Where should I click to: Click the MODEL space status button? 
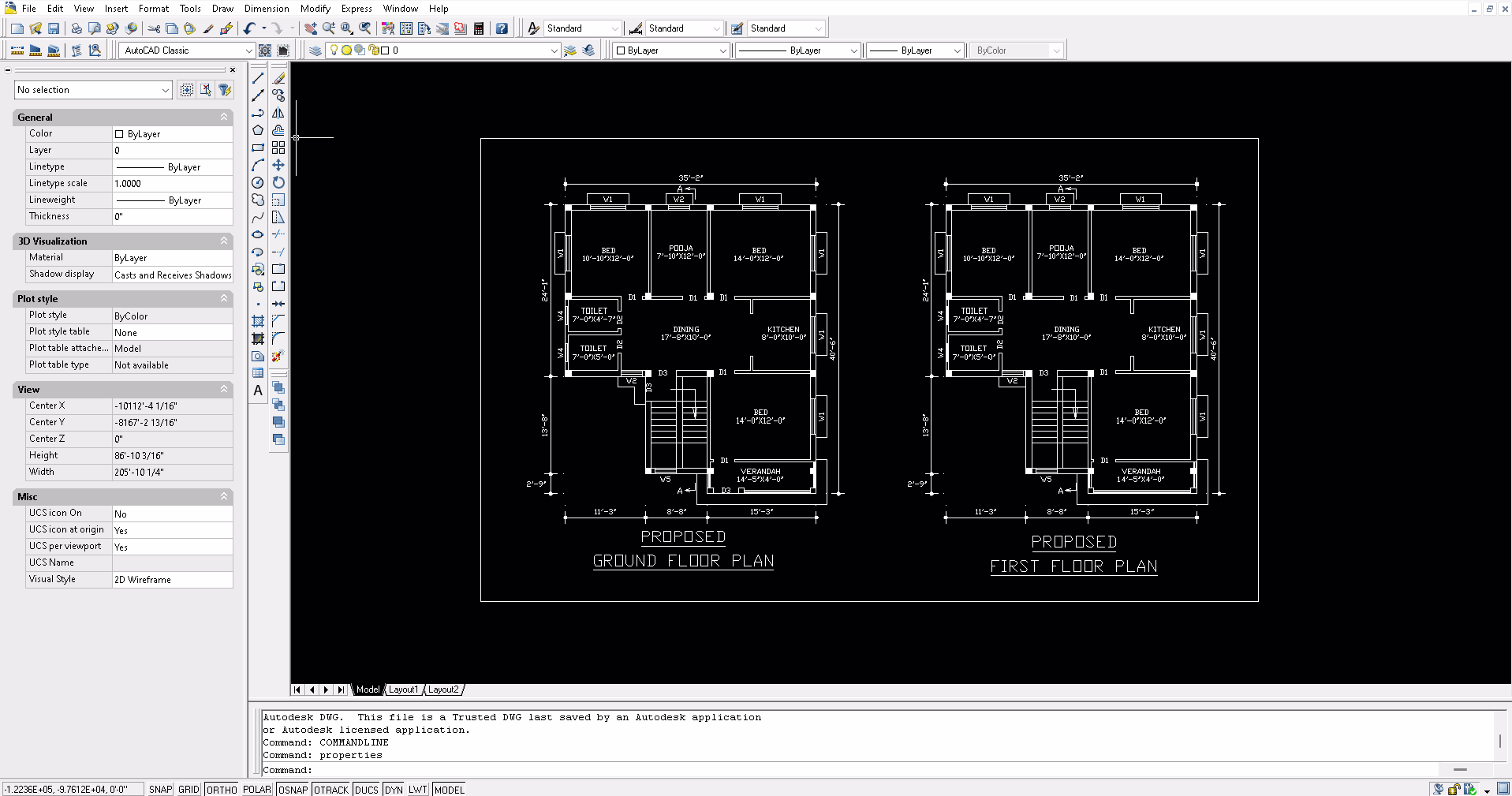click(x=449, y=790)
